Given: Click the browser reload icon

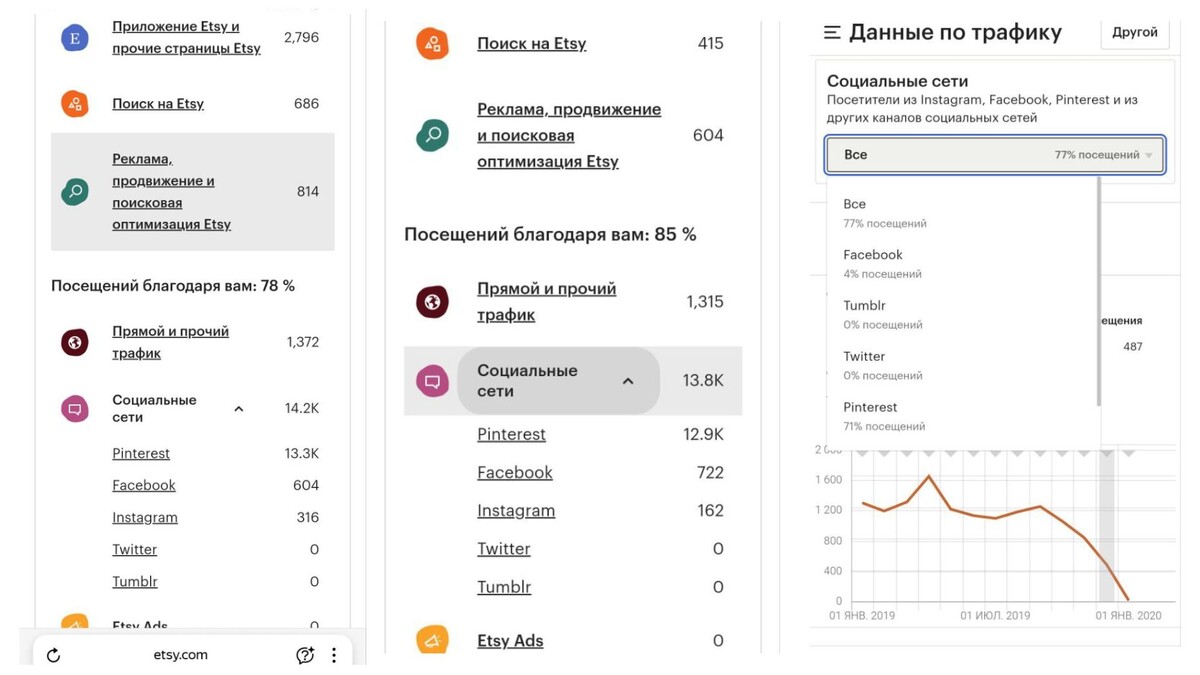Looking at the screenshot, I should pyautogui.click(x=54, y=655).
